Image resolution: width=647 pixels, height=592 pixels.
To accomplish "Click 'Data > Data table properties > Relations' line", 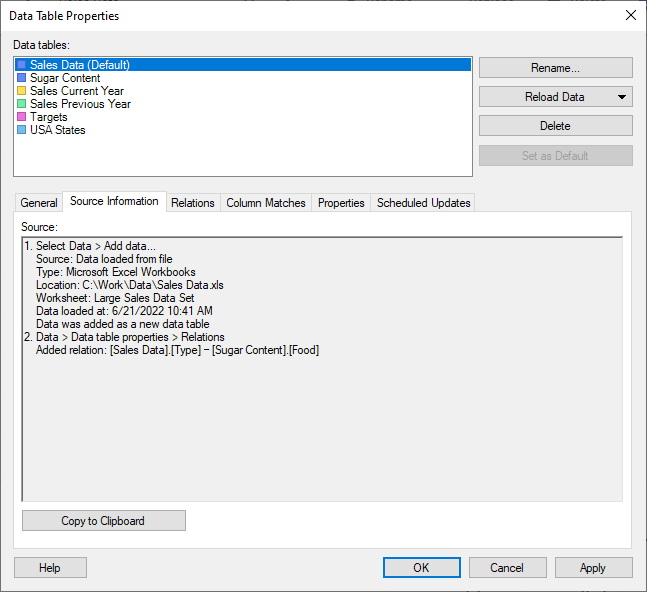I will click(x=130, y=337).
